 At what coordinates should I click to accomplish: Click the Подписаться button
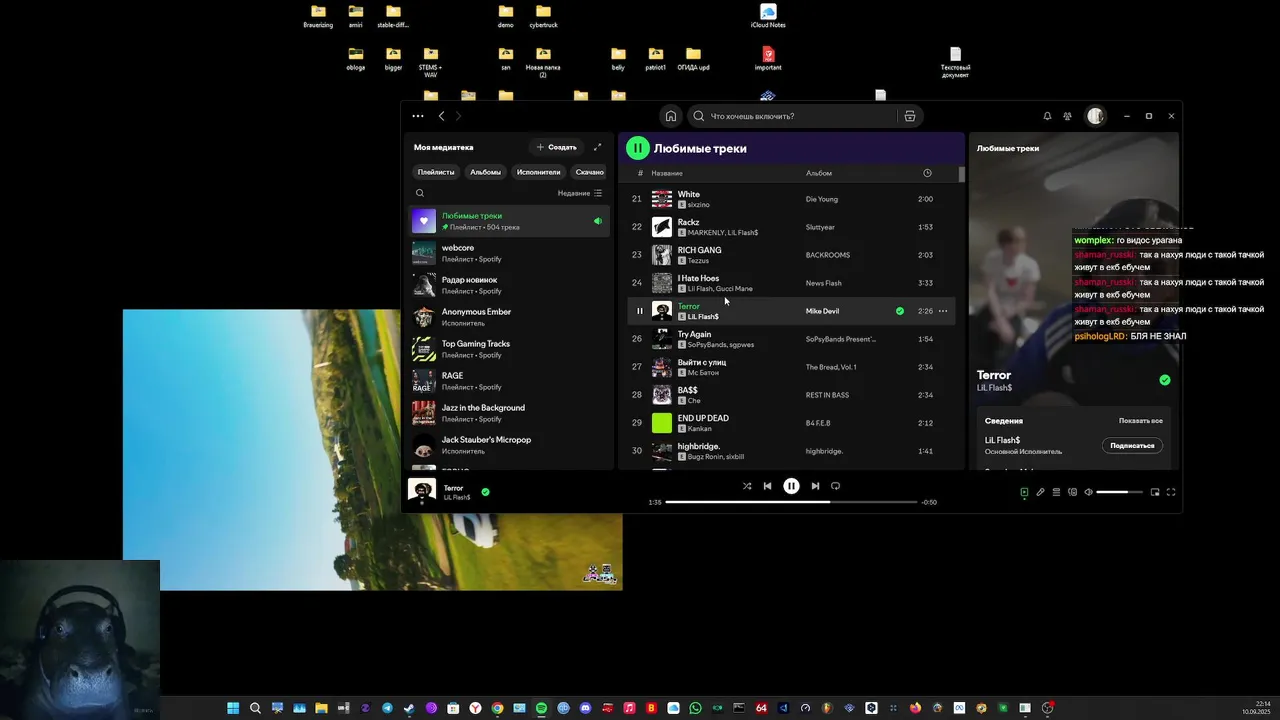point(1132,445)
